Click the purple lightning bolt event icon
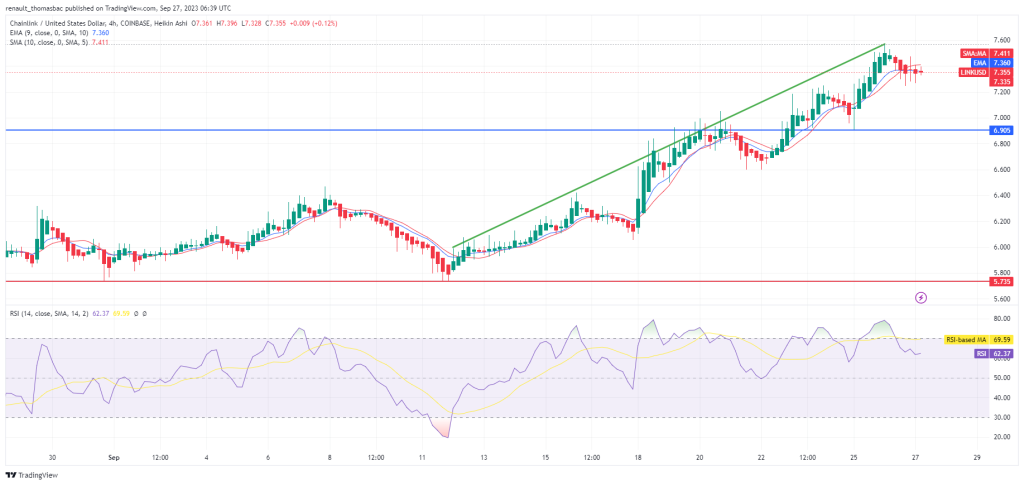Screen dimensions: 1024x485 pyautogui.click(x=921, y=297)
